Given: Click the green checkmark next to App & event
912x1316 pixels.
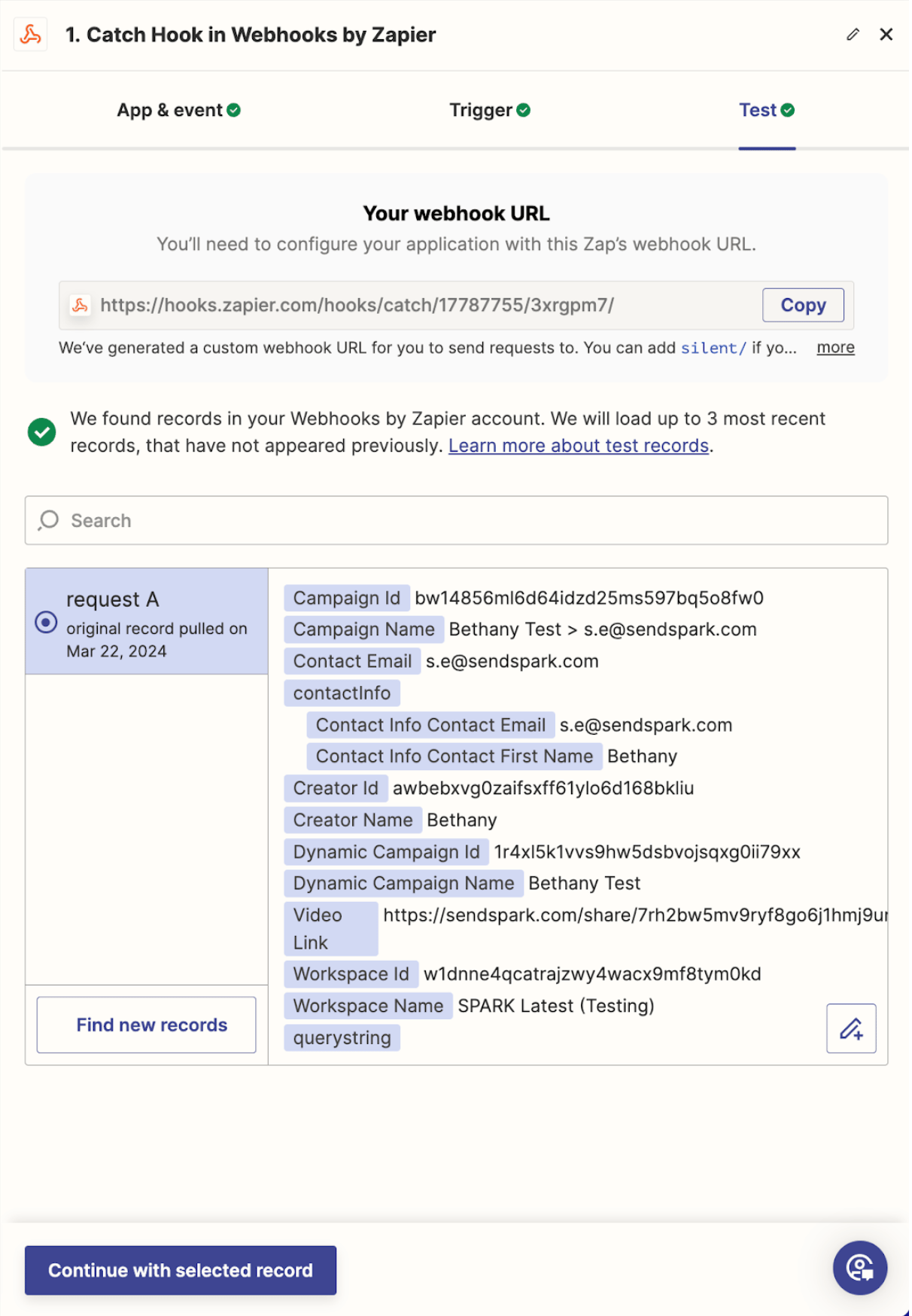Looking at the screenshot, I should click(234, 111).
